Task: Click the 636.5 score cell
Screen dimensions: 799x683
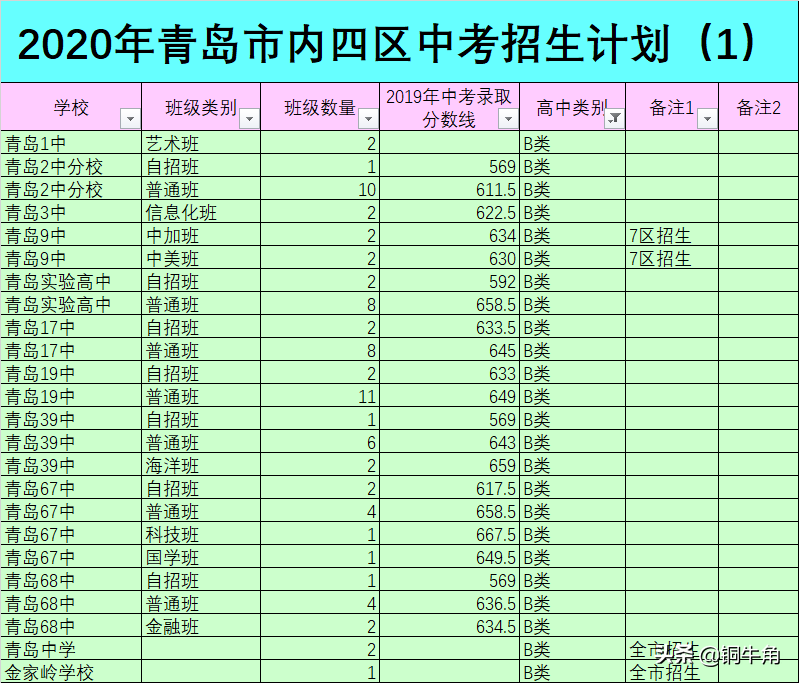Action: [449, 603]
